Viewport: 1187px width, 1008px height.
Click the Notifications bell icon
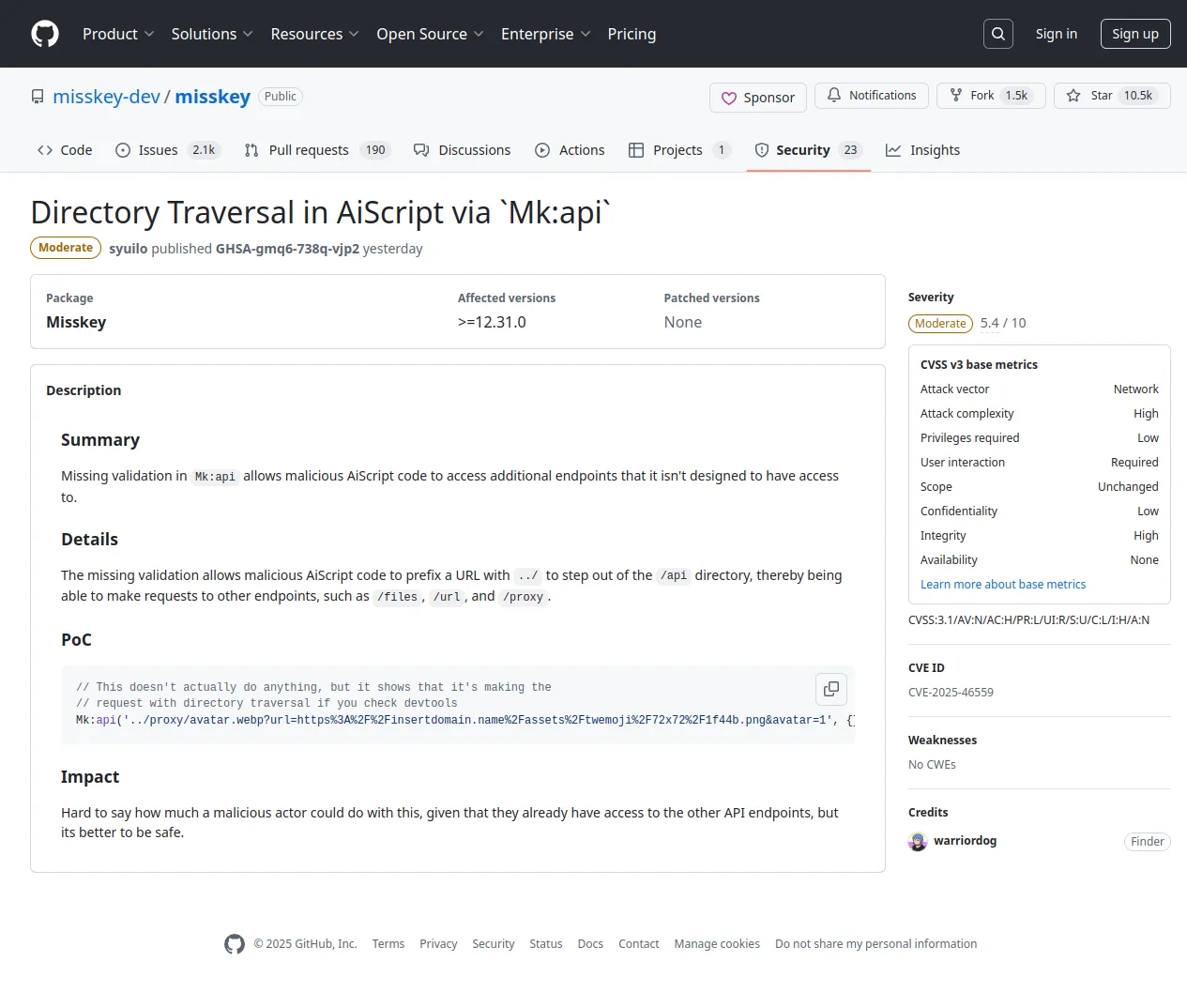point(833,96)
